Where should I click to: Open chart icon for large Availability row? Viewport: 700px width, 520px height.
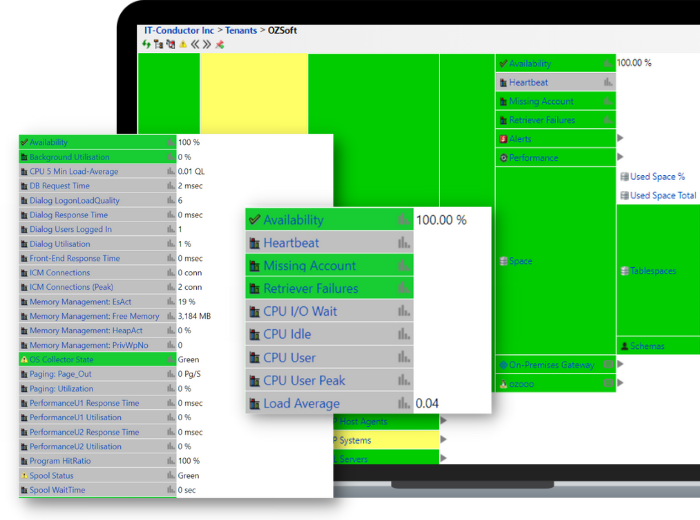pos(404,219)
